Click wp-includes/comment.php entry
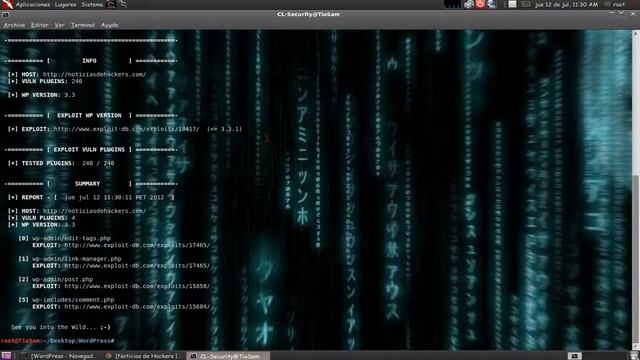Viewport: 640px width, 360px height. [x=73, y=300]
